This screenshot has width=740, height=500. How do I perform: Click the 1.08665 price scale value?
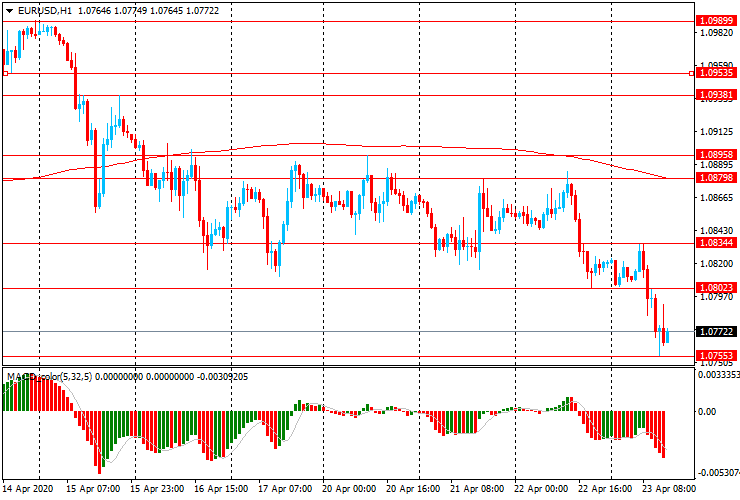717,198
